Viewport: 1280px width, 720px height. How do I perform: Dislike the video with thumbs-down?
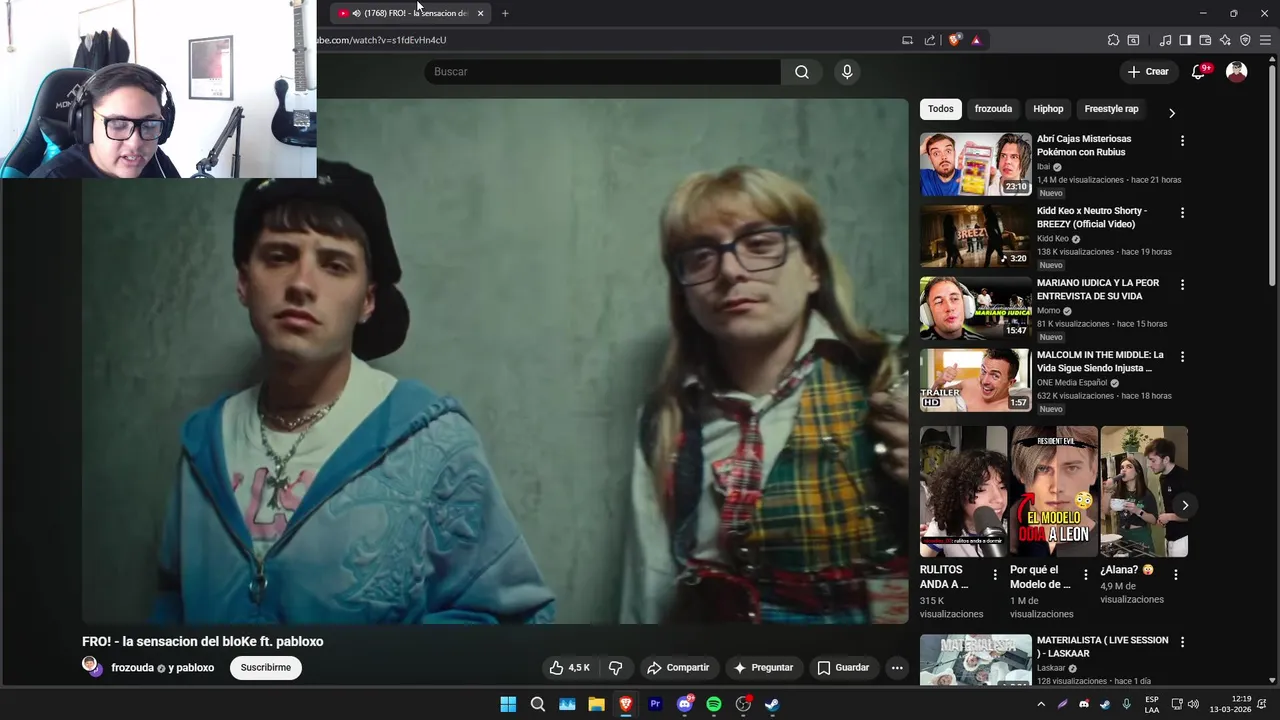[616, 668]
